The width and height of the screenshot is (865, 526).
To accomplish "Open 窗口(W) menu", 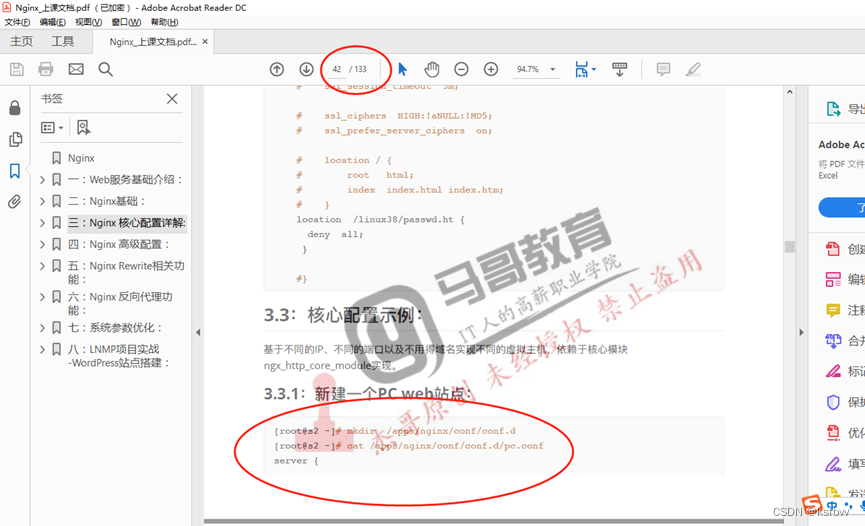I will click(x=126, y=22).
